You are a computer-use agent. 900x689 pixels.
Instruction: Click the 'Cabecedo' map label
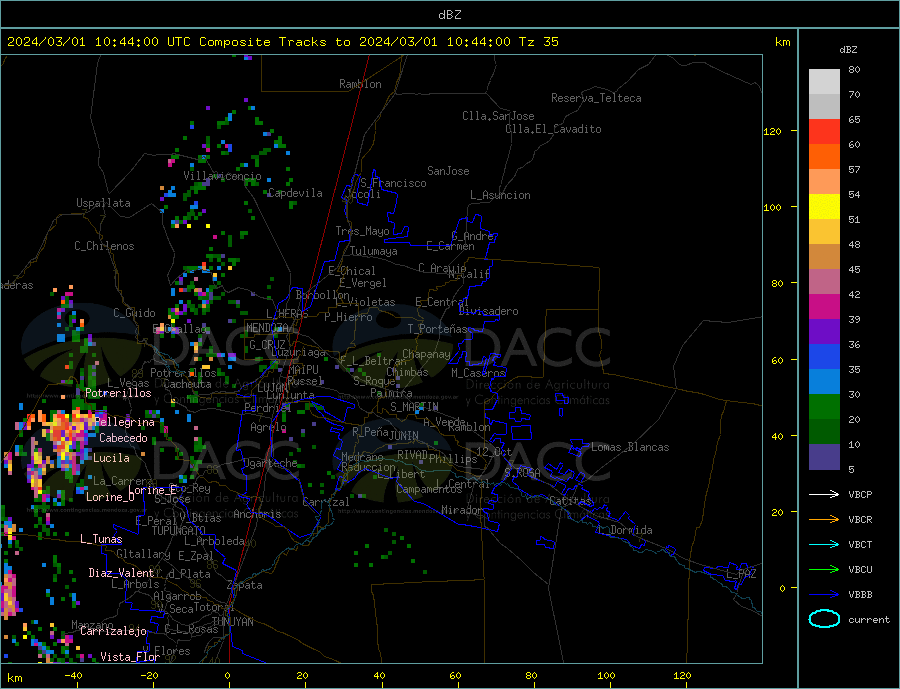pos(123,438)
